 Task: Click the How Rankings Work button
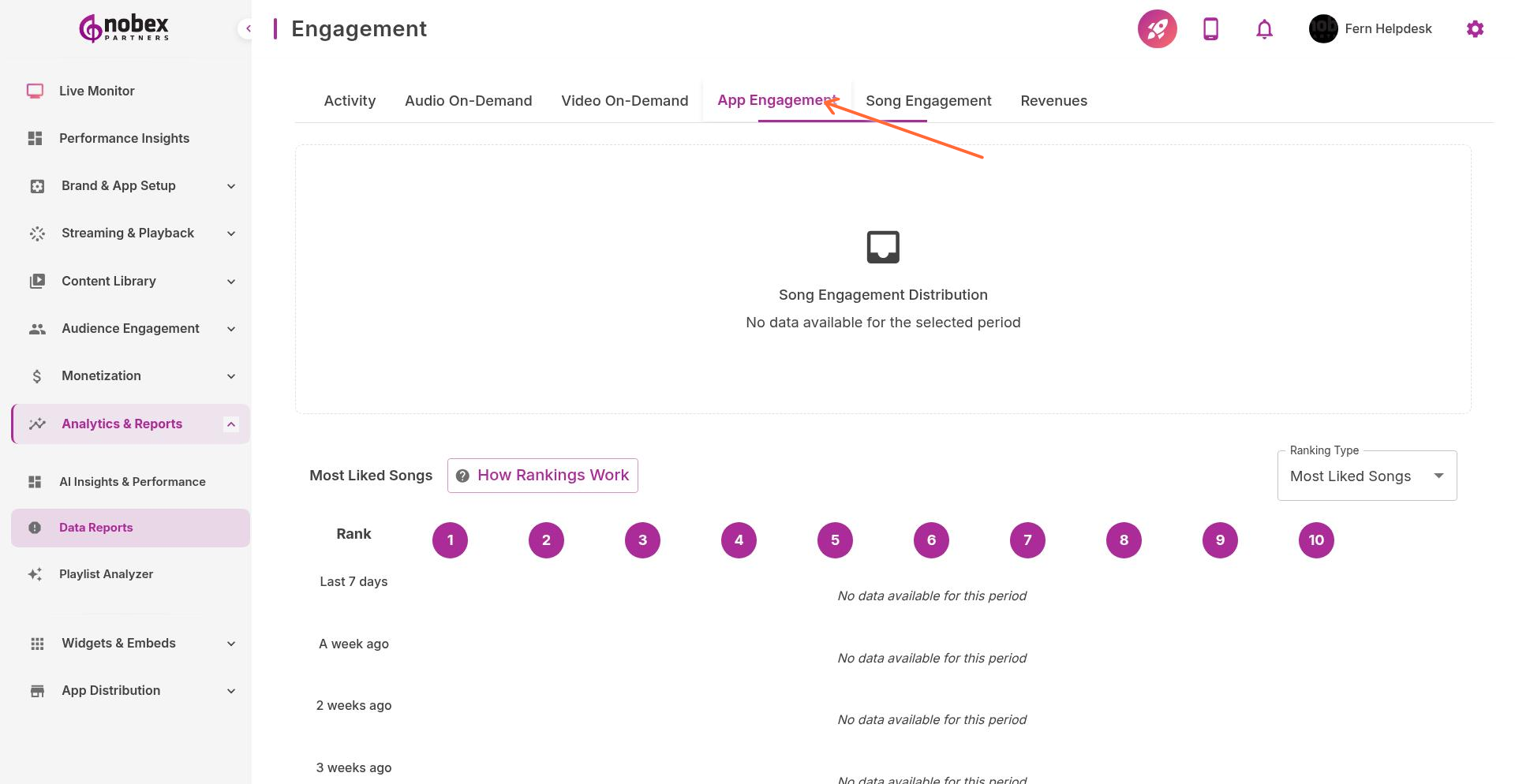[x=542, y=475]
